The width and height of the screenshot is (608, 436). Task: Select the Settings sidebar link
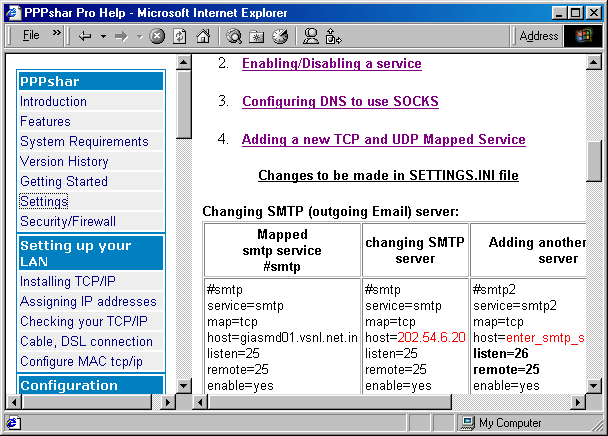click(x=44, y=201)
